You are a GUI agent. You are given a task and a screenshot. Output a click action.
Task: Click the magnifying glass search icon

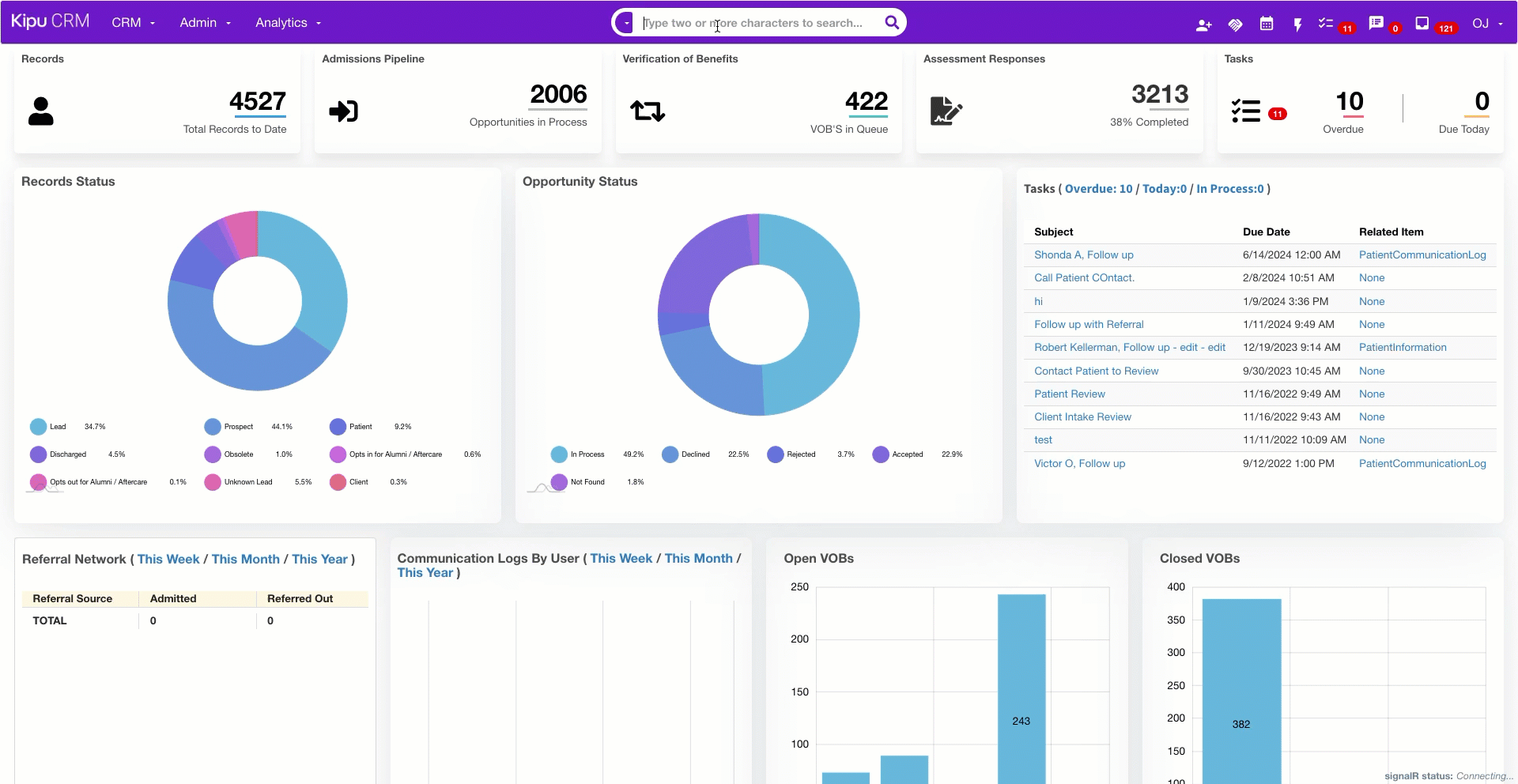(892, 23)
